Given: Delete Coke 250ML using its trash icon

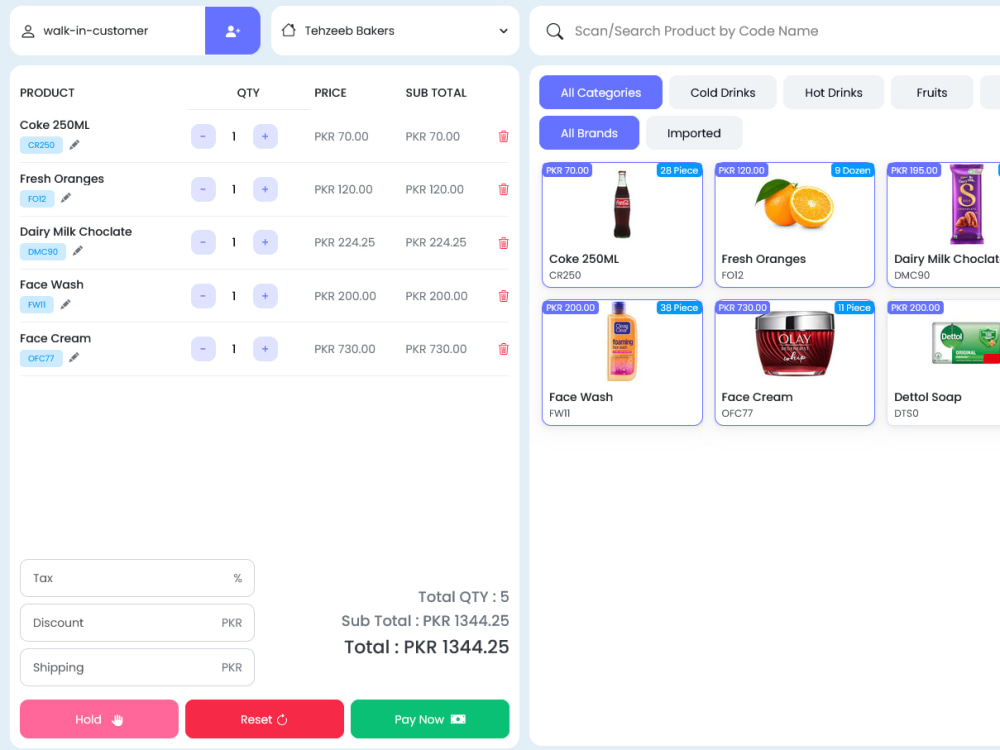Looking at the screenshot, I should (503, 136).
